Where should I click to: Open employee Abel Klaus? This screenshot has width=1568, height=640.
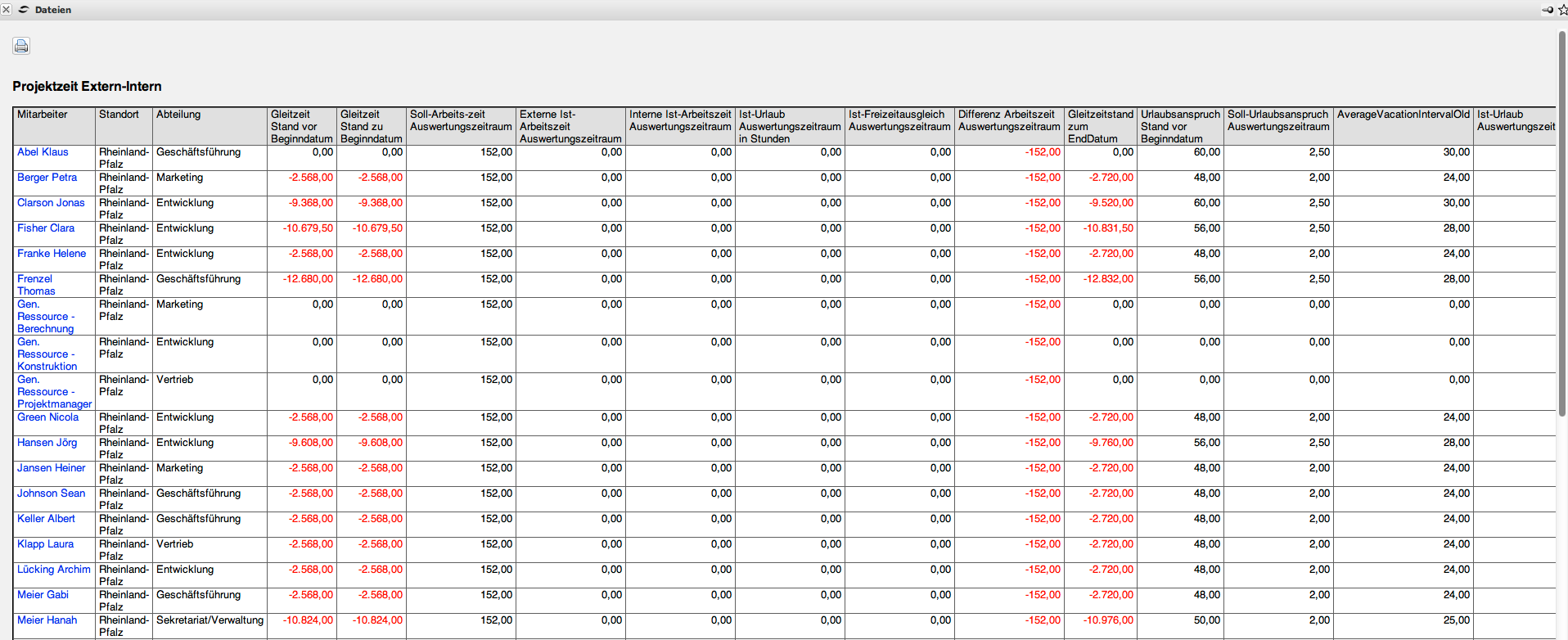[x=43, y=152]
